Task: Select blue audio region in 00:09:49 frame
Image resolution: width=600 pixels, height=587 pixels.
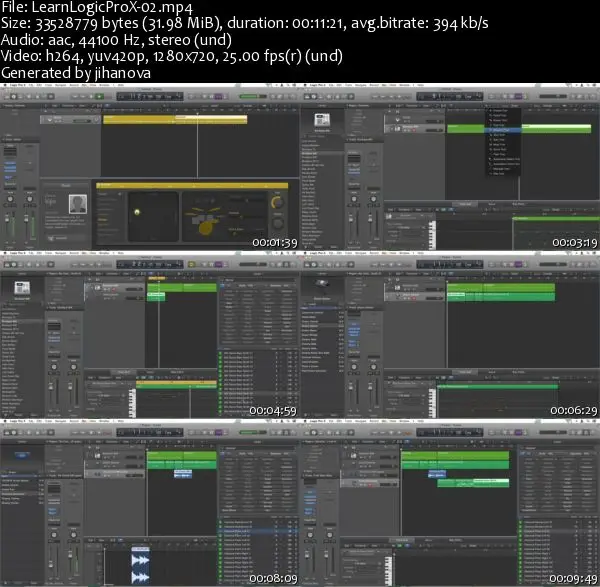Action: pos(437,474)
